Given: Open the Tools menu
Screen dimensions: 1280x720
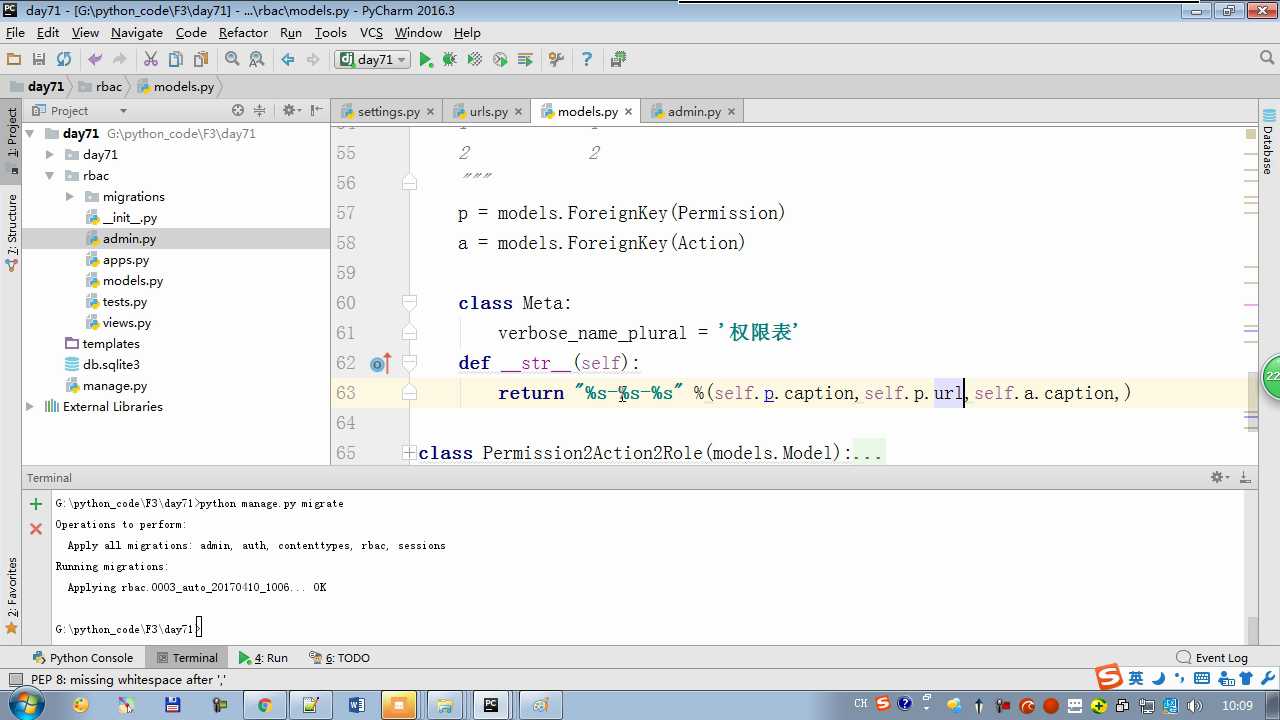Looking at the screenshot, I should point(330,32).
